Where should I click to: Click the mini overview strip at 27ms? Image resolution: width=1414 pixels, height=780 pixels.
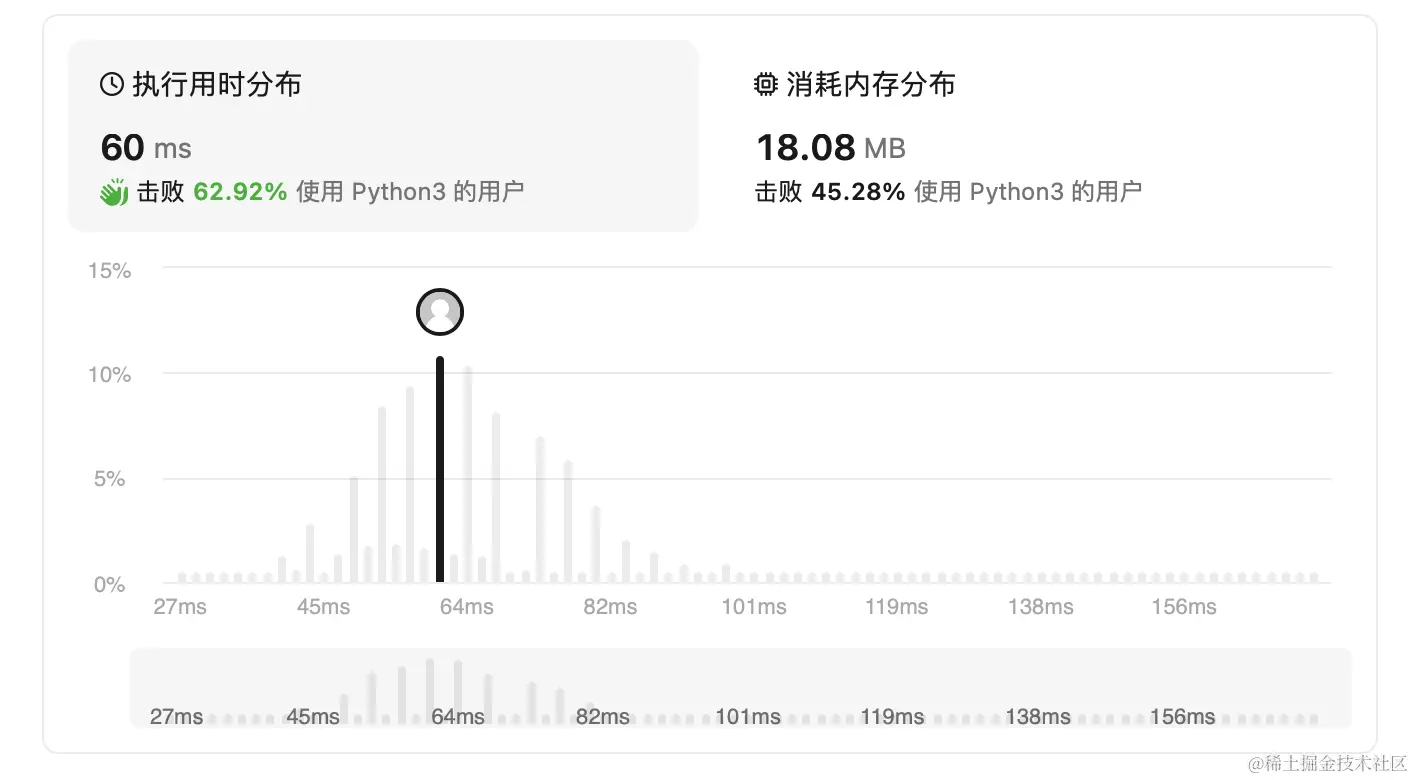click(176, 716)
